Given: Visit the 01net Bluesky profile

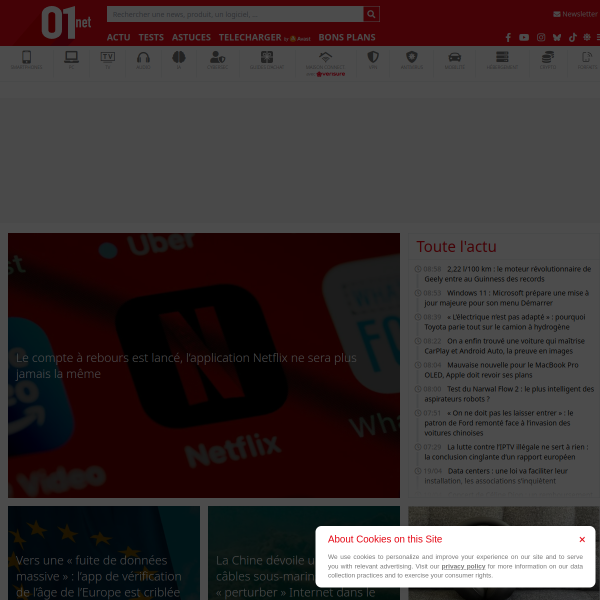Looking at the screenshot, I should pyautogui.click(x=557, y=37).
